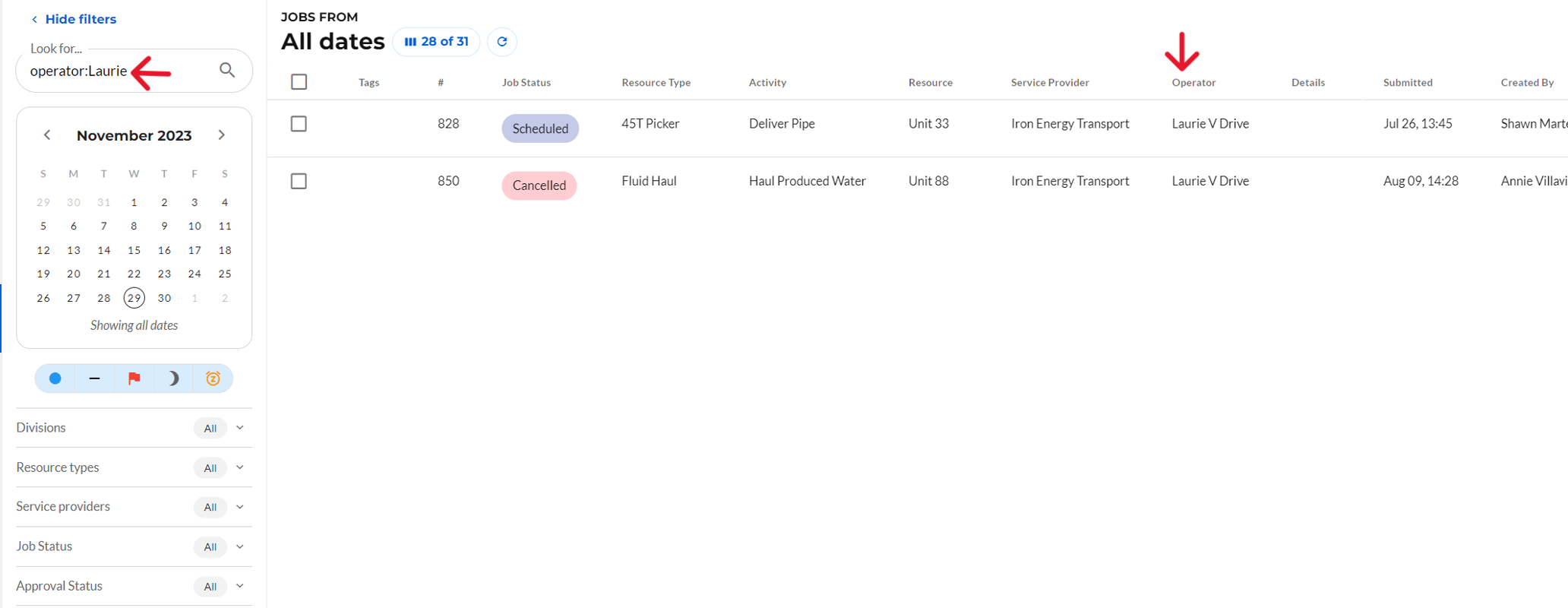Select November 29 in the calendar
Viewport: 1568px width, 608px height.
click(x=134, y=298)
